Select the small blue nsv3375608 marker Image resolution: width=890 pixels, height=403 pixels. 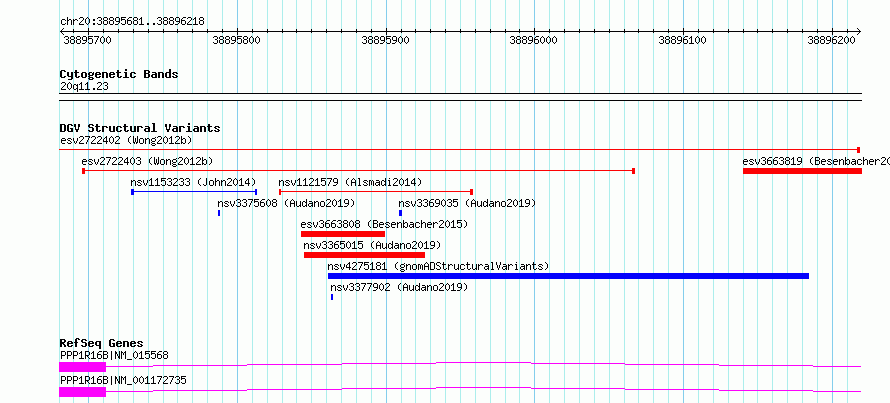pos(219,213)
